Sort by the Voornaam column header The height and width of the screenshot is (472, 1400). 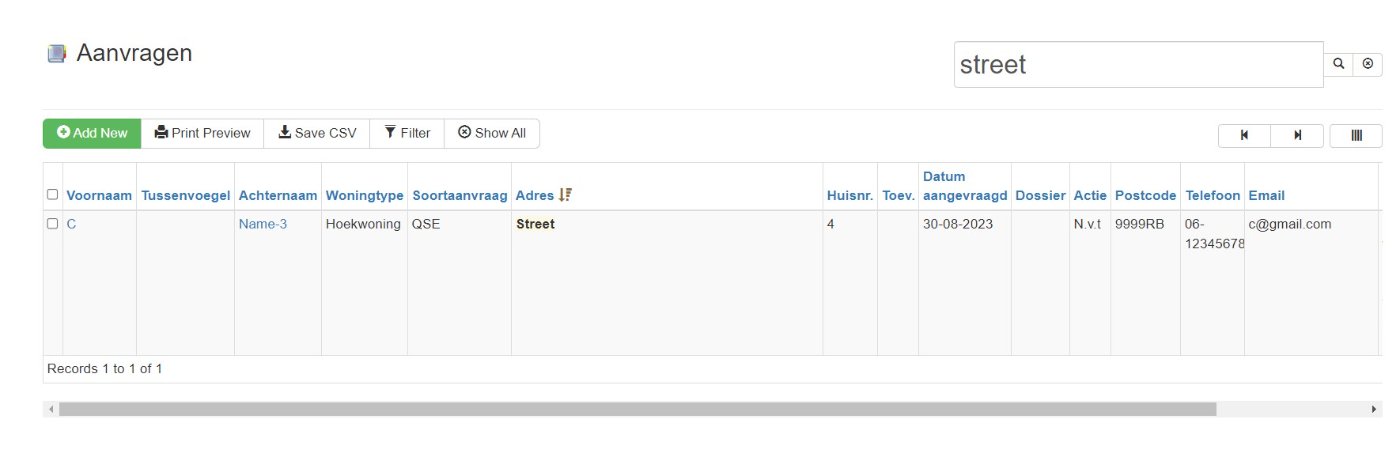click(99, 195)
